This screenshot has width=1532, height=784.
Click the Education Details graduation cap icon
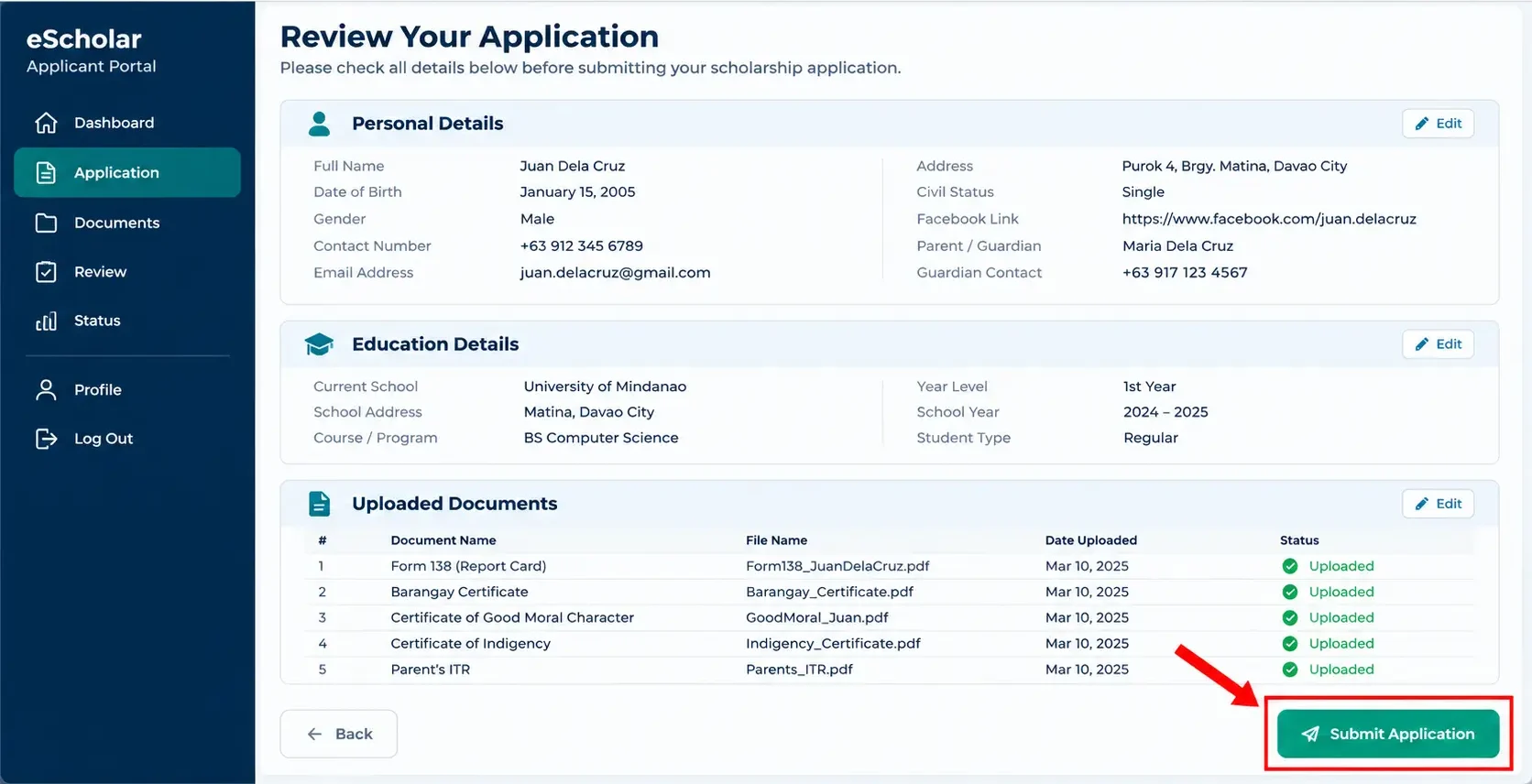[319, 344]
